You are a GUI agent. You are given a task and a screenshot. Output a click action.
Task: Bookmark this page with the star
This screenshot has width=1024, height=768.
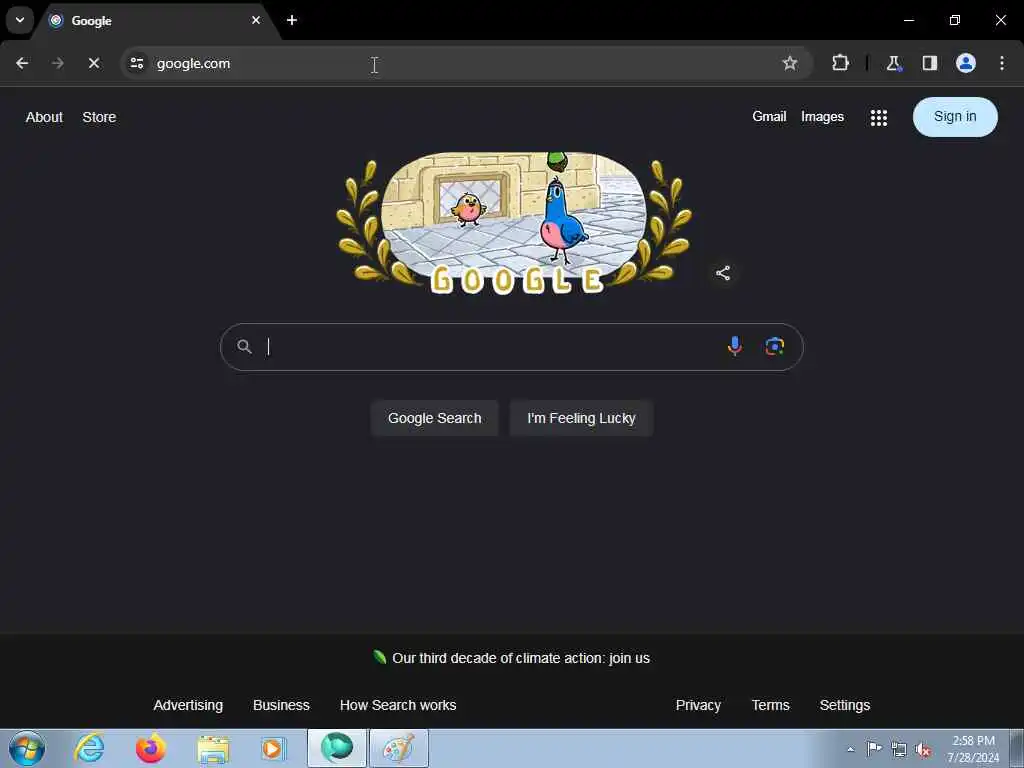790,63
